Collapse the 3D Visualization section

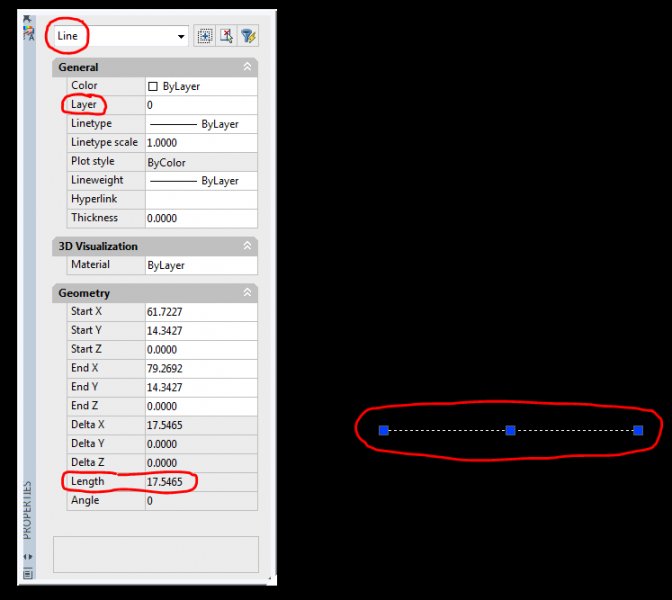247,246
